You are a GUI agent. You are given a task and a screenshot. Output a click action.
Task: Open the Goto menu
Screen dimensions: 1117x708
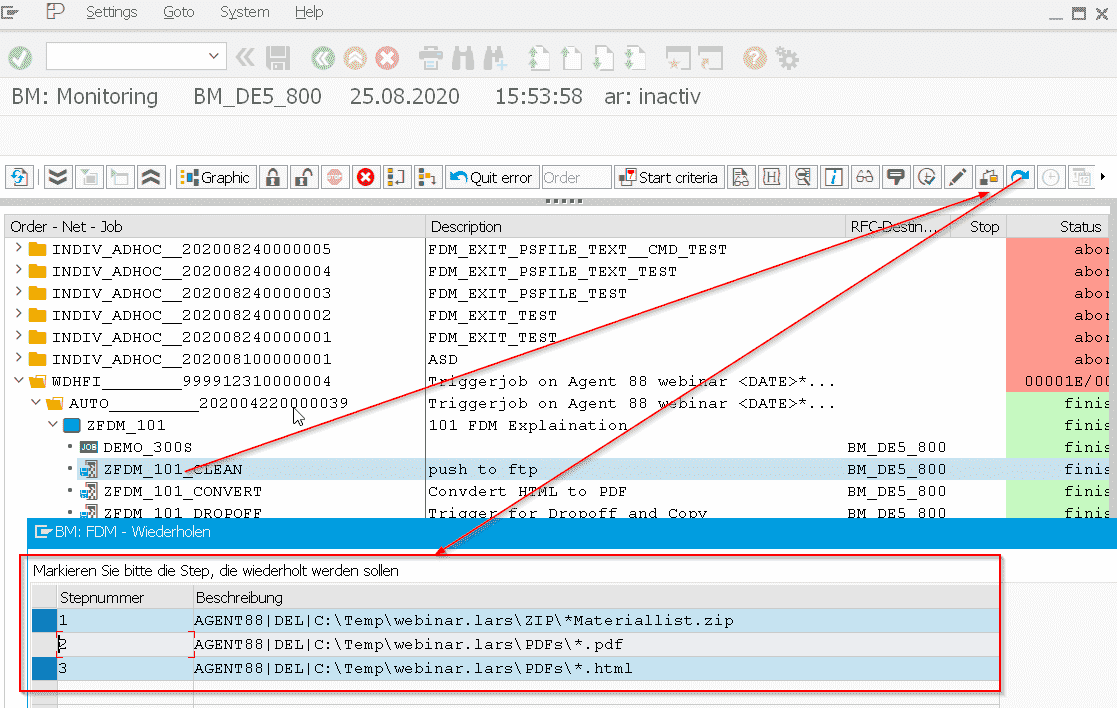[179, 12]
